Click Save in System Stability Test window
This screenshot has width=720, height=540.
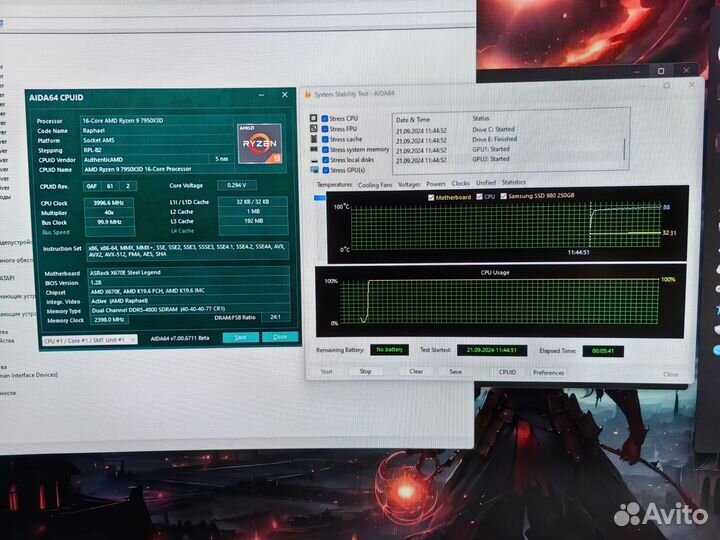[456, 372]
